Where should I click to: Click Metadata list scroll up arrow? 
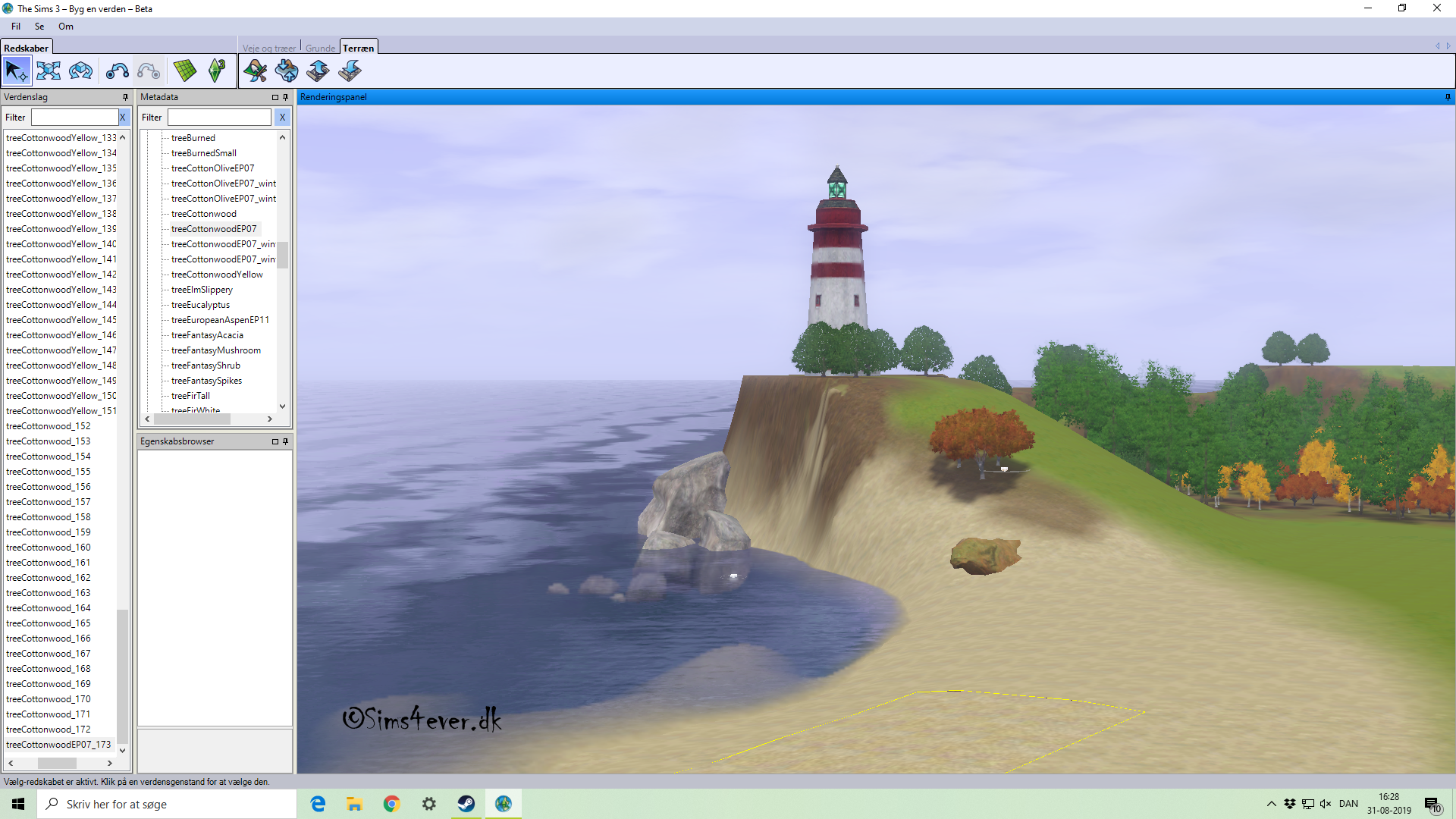pyautogui.click(x=282, y=137)
